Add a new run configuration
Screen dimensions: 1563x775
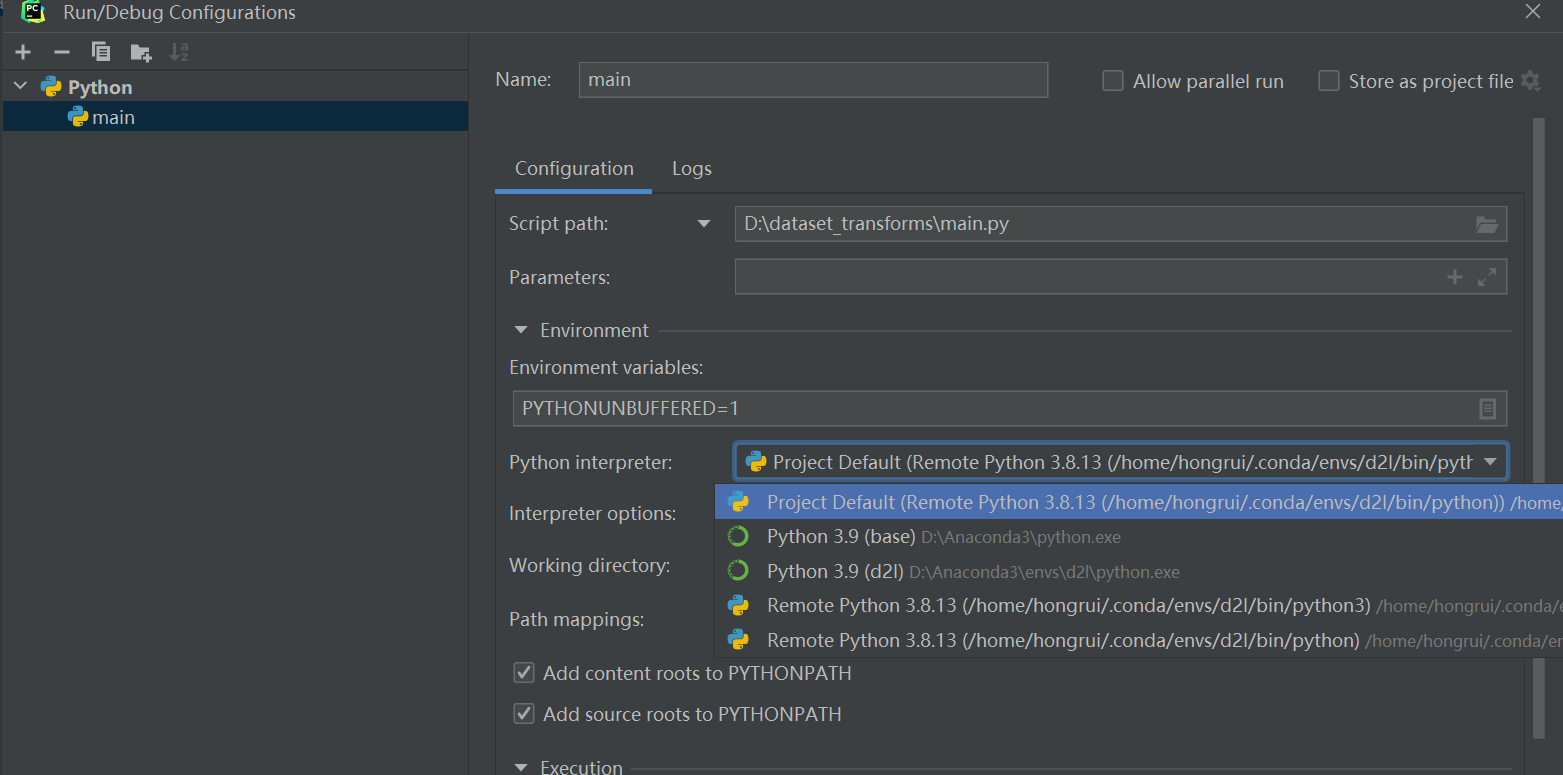(23, 52)
